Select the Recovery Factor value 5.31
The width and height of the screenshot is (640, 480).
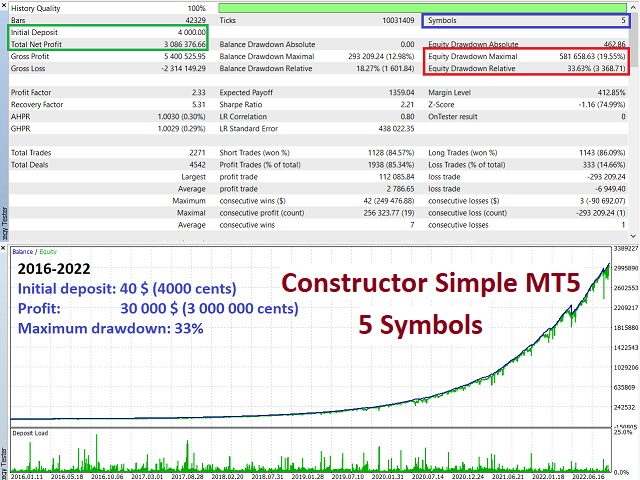(199, 104)
